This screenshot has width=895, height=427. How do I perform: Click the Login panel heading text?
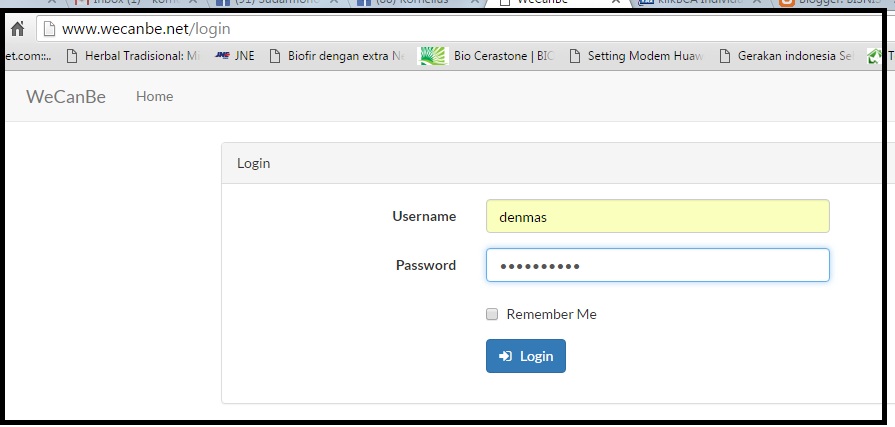(x=253, y=163)
